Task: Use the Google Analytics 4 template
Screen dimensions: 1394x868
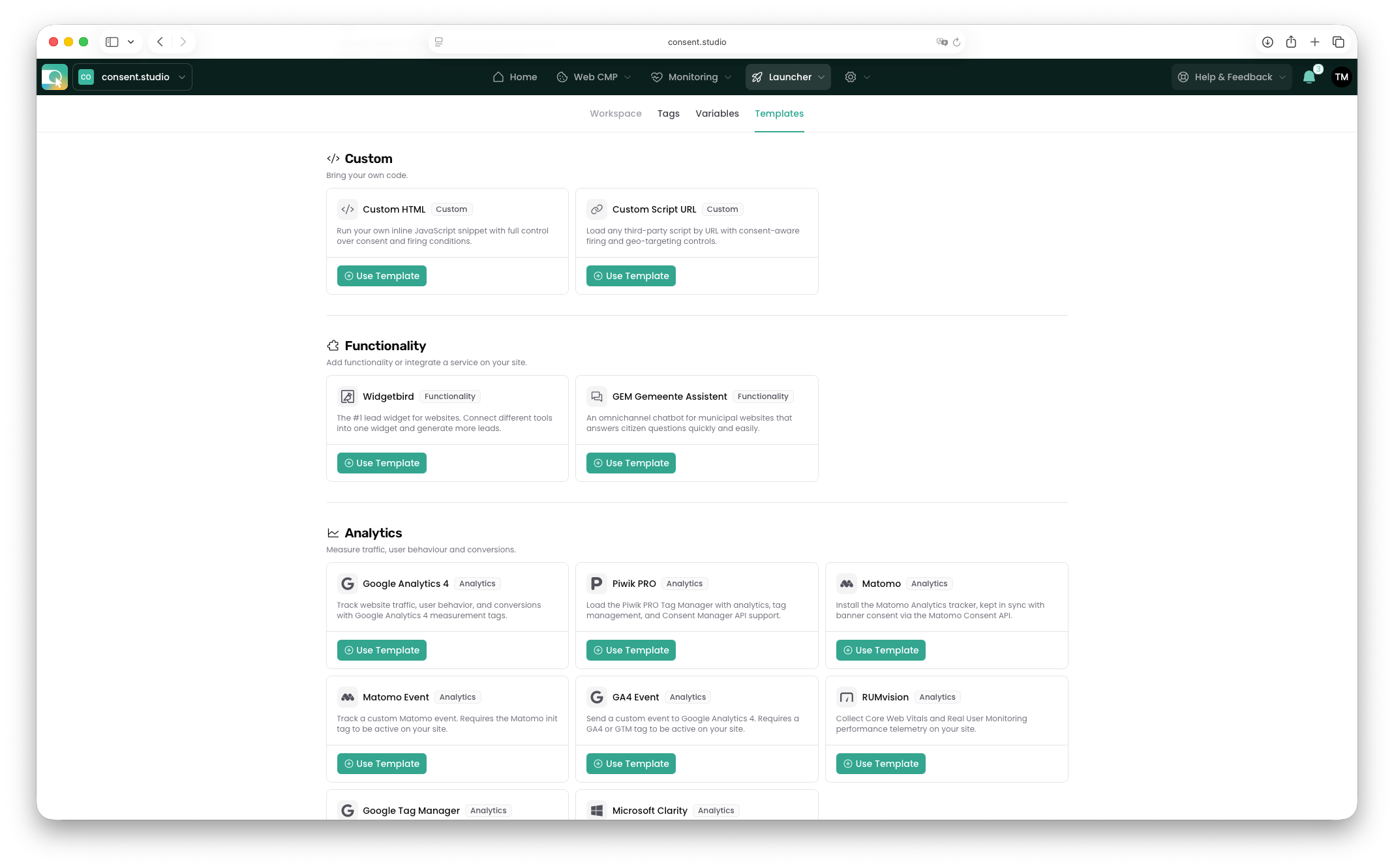Action: pyautogui.click(x=382, y=650)
